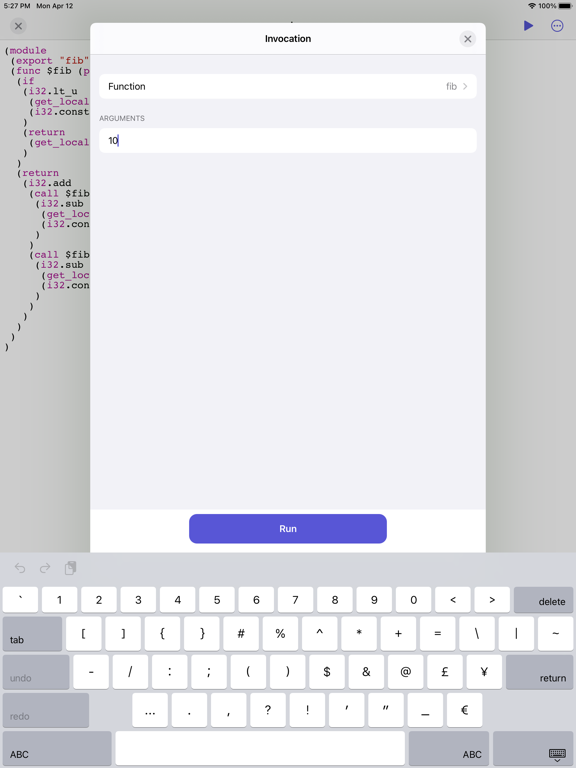Focus the Arguments input field
The image size is (576, 768).
coord(288,141)
